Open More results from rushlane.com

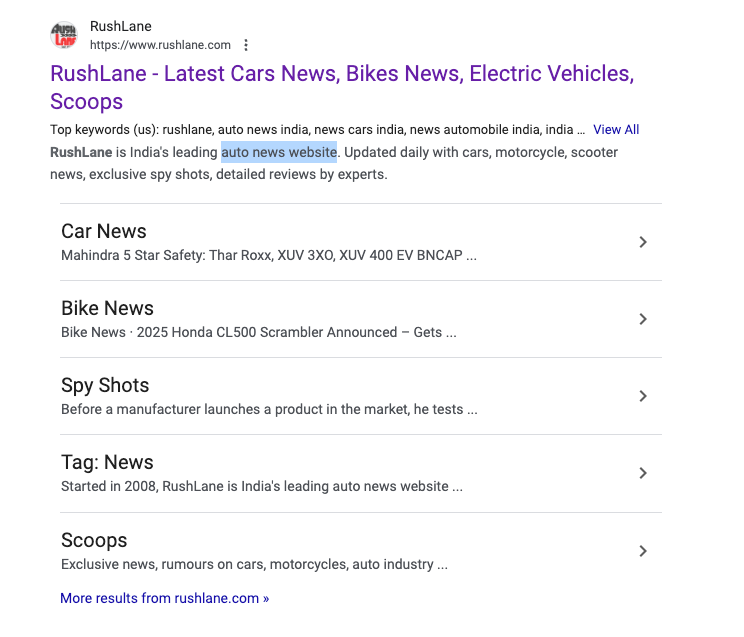165,598
